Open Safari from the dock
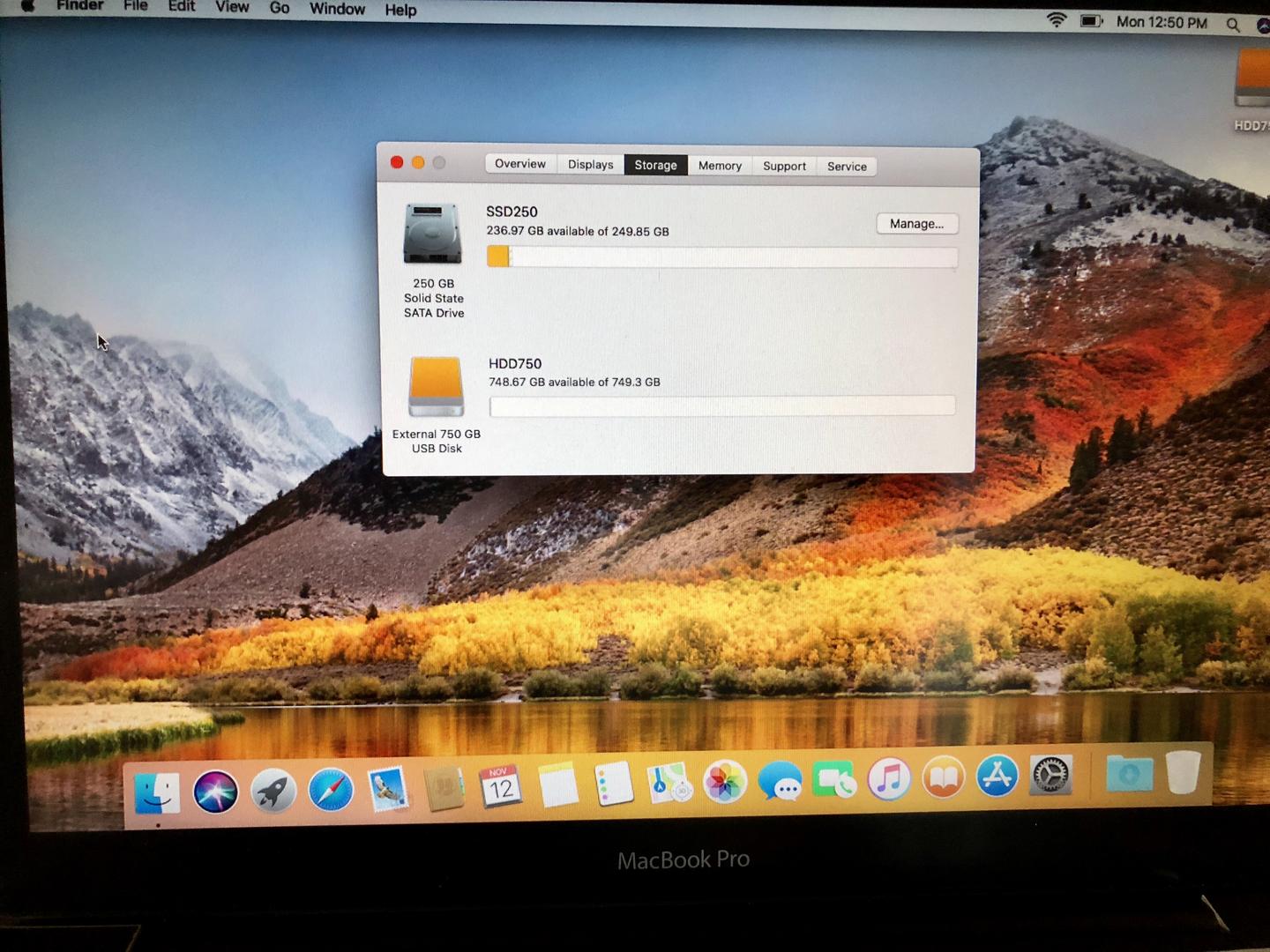1270x952 pixels. point(331,790)
